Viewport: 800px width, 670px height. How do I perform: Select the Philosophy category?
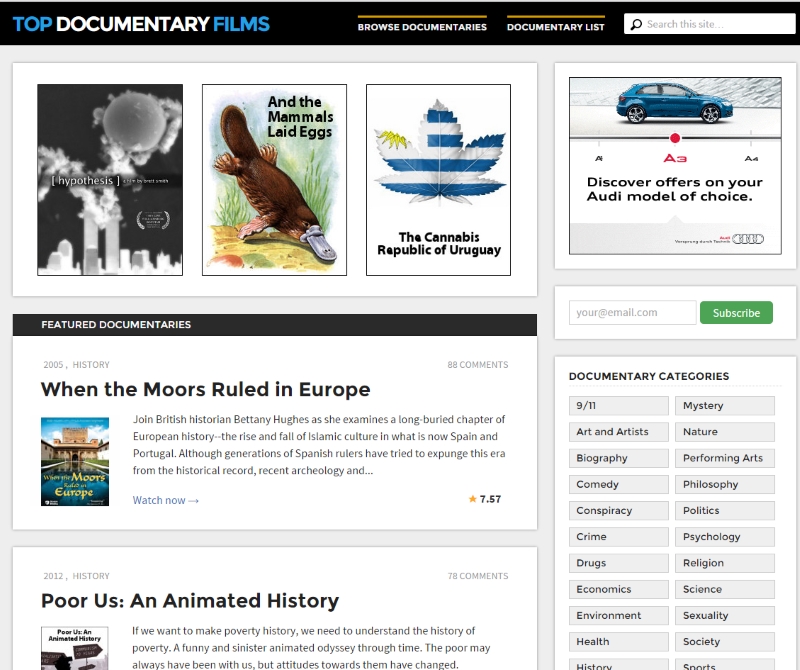click(724, 484)
